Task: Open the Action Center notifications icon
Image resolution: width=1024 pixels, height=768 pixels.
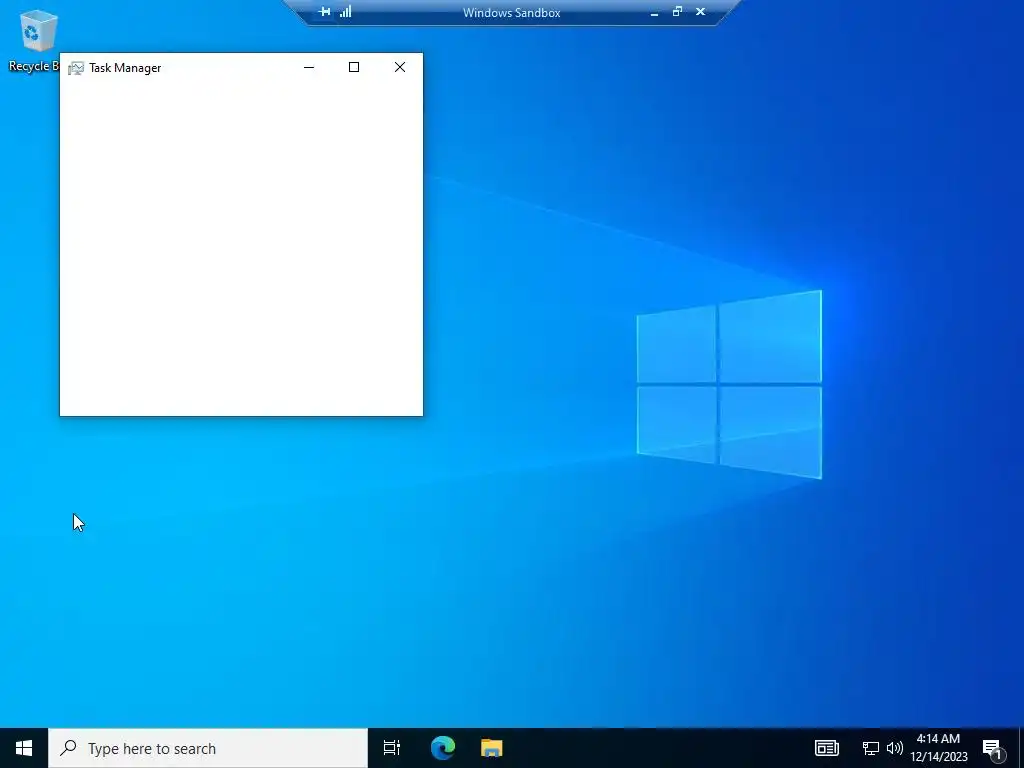Action: click(x=993, y=749)
